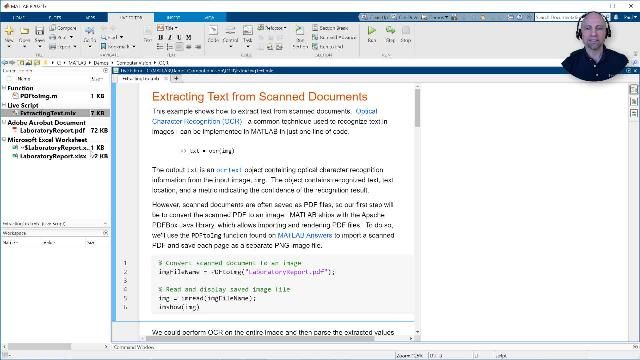Viewport: 640px width, 360px height.
Task: Collapse the Adobe Acrobat Document group
Action: point(4,122)
